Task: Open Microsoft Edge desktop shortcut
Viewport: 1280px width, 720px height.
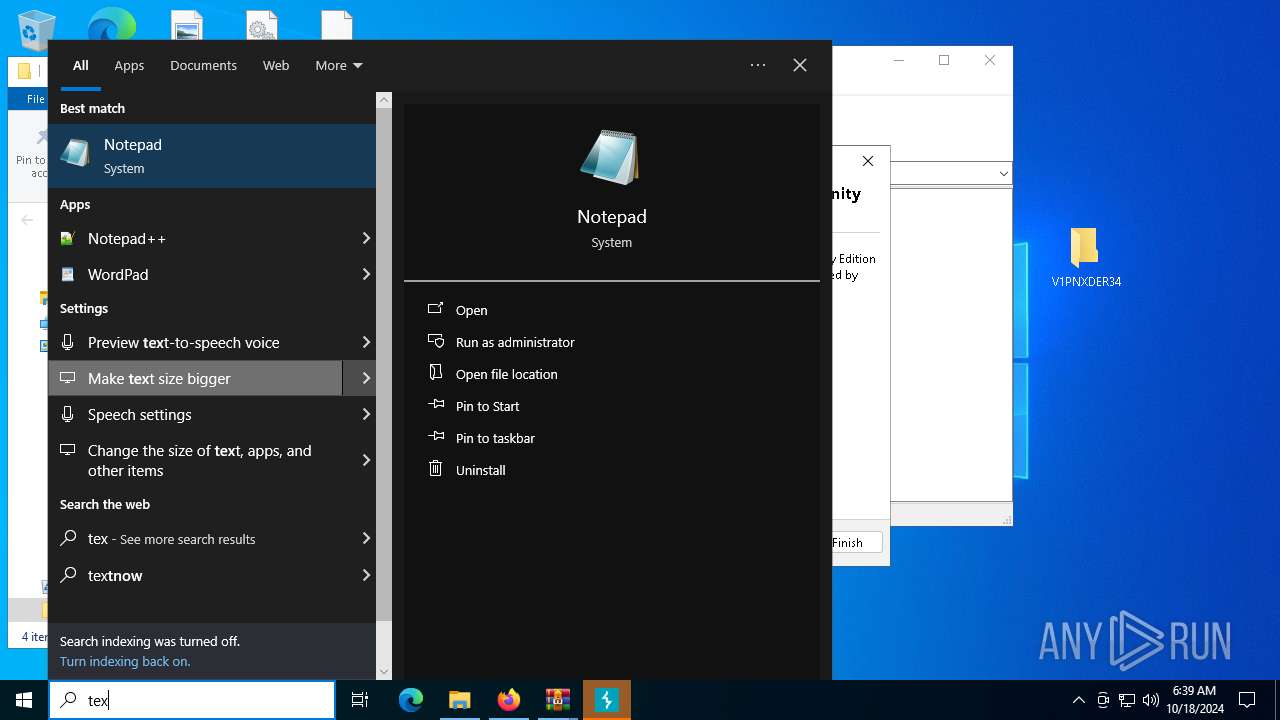Action: coord(112,26)
